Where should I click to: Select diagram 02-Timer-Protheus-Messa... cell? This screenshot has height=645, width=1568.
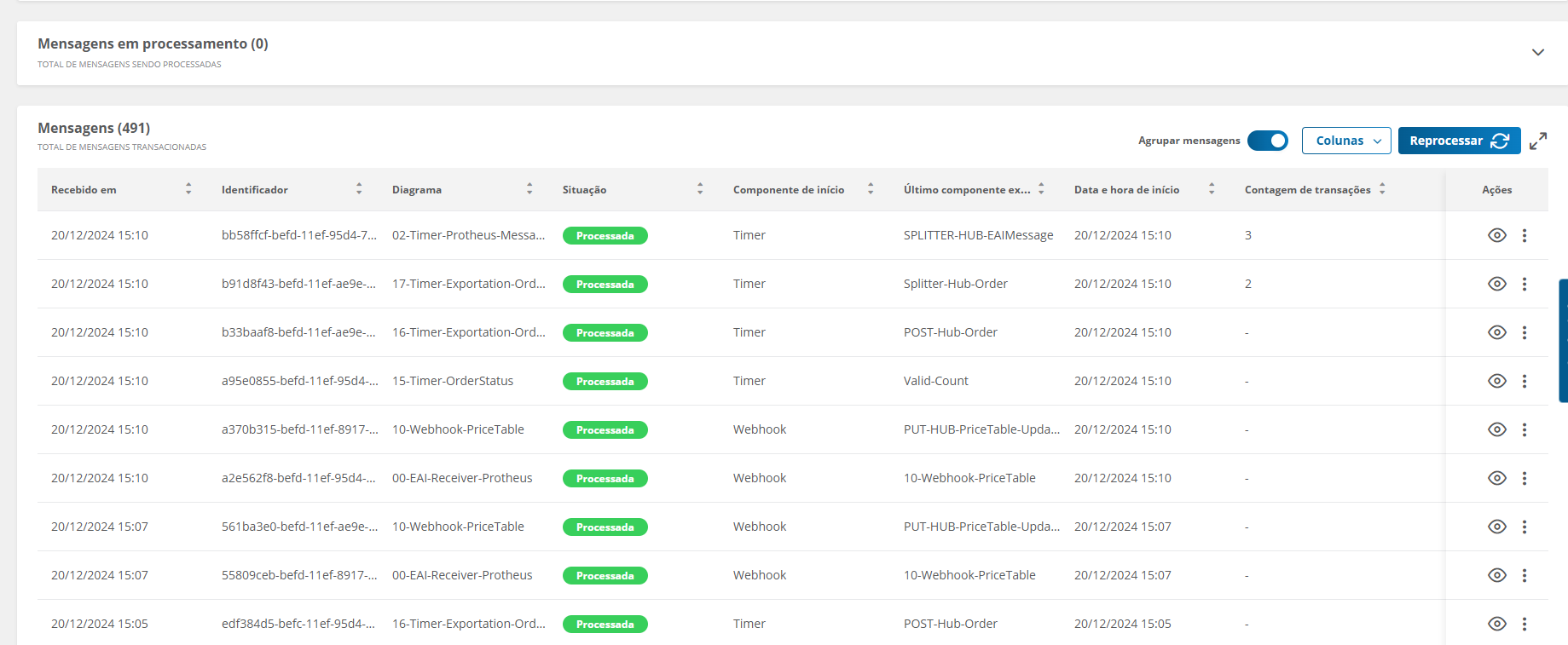[x=468, y=235]
